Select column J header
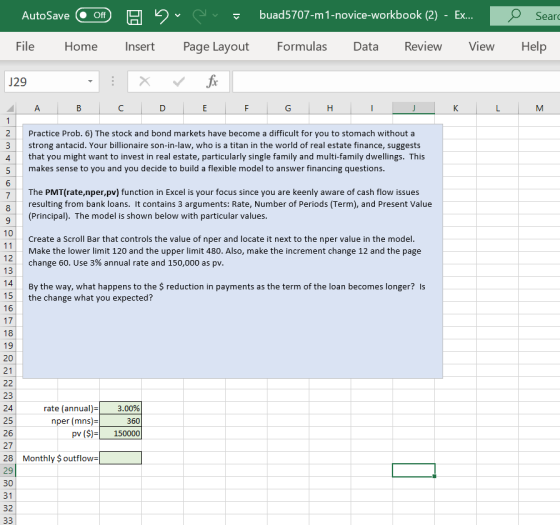This screenshot has width=560, height=525. [x=414, y=108]
